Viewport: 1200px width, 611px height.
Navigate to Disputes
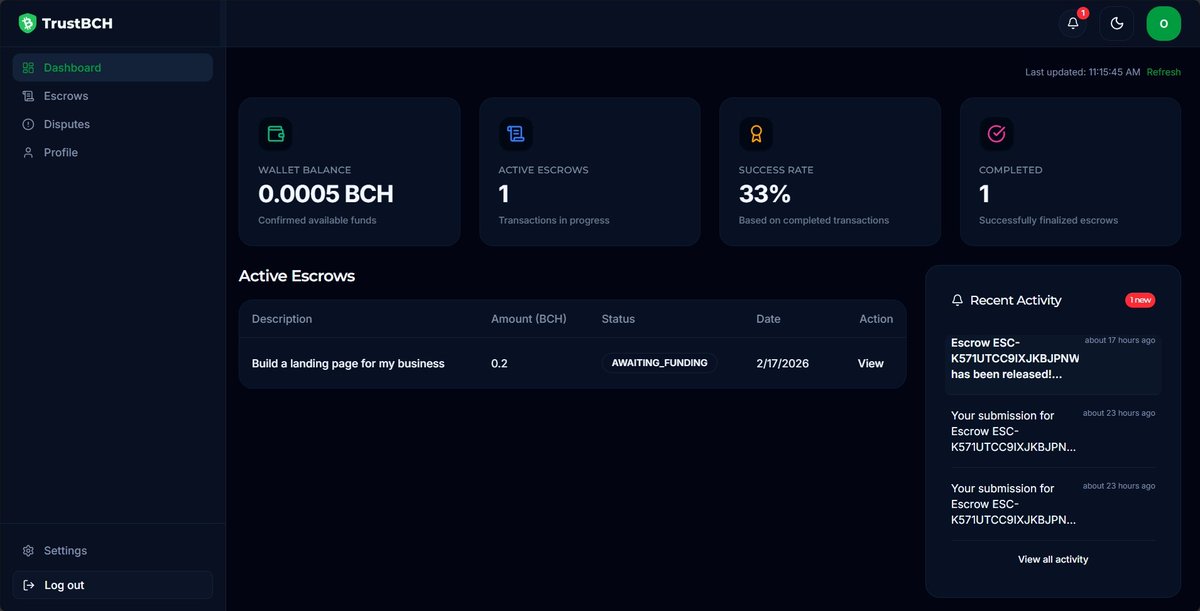(x=113, y=124)
